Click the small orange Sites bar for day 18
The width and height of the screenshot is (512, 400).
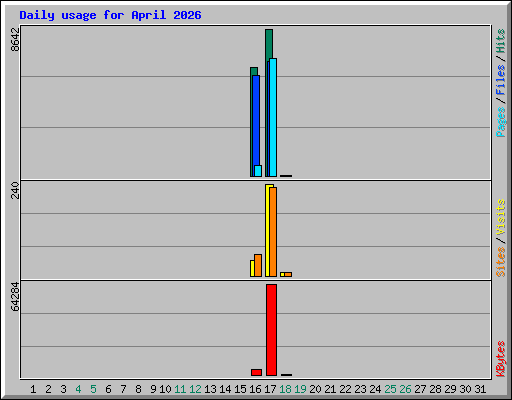pyautogui.click(x=288, y=275)
